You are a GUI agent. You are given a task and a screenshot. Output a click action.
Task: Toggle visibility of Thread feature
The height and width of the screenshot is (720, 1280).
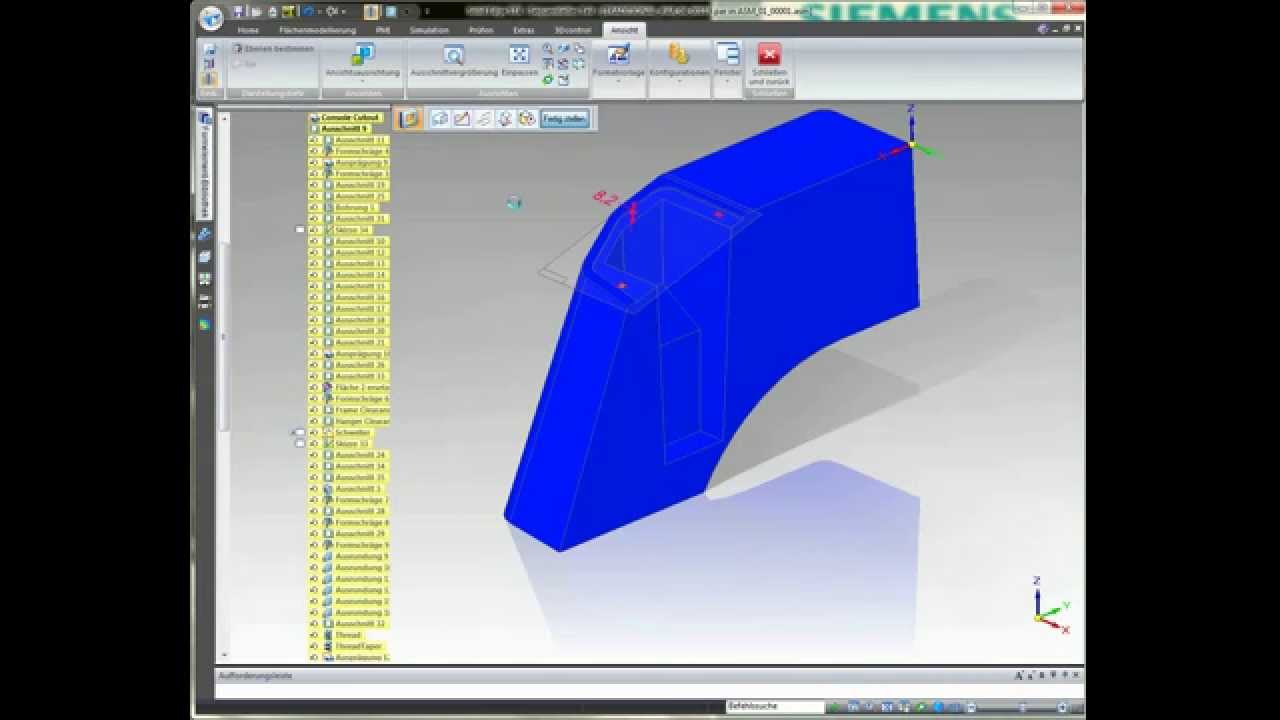[x=314, y=635]
